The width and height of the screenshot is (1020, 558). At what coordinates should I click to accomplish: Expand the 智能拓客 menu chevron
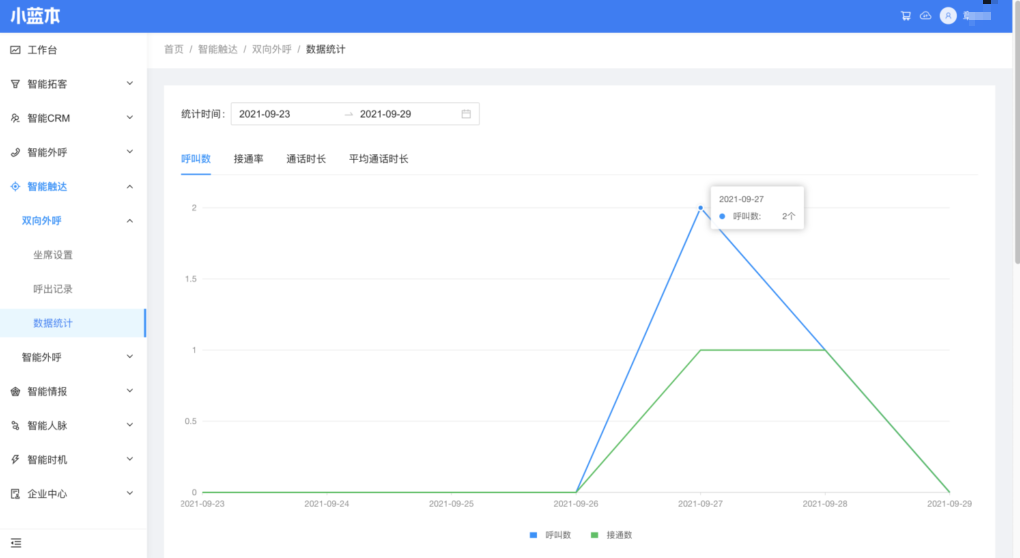(129, 84)
